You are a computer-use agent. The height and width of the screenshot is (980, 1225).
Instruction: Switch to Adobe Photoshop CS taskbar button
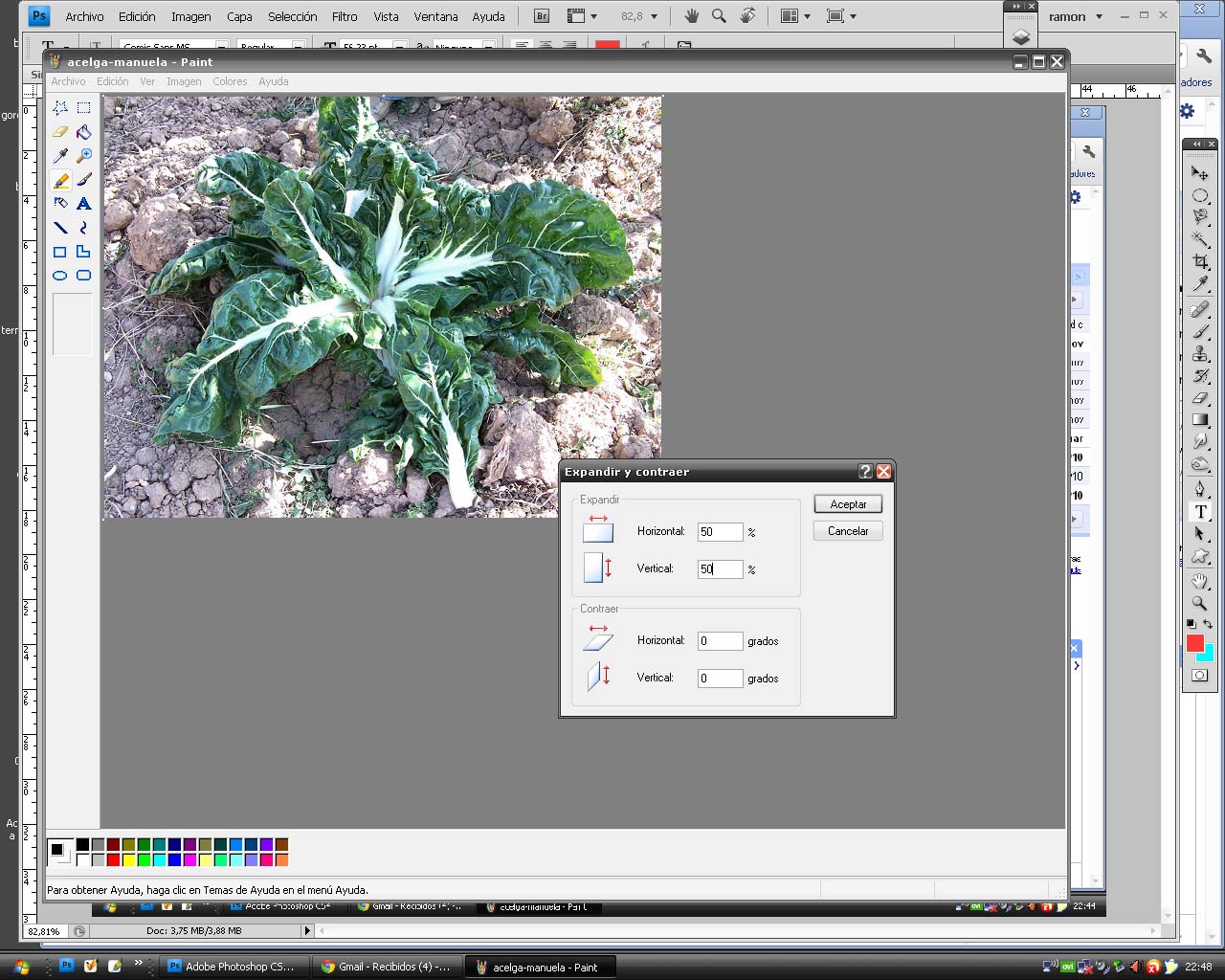point(234,967)
